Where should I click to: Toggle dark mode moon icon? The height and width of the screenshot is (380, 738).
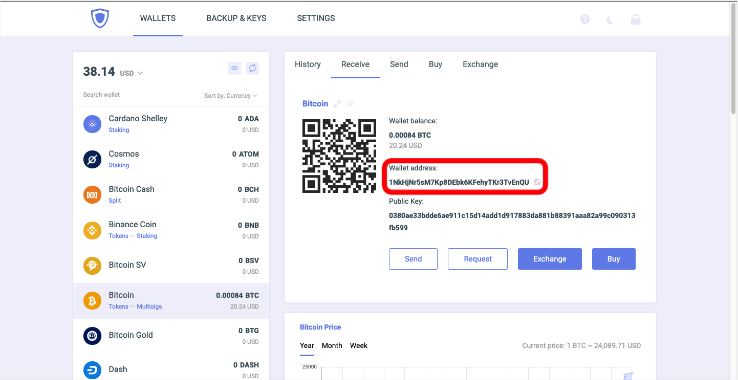click(610, 19)
